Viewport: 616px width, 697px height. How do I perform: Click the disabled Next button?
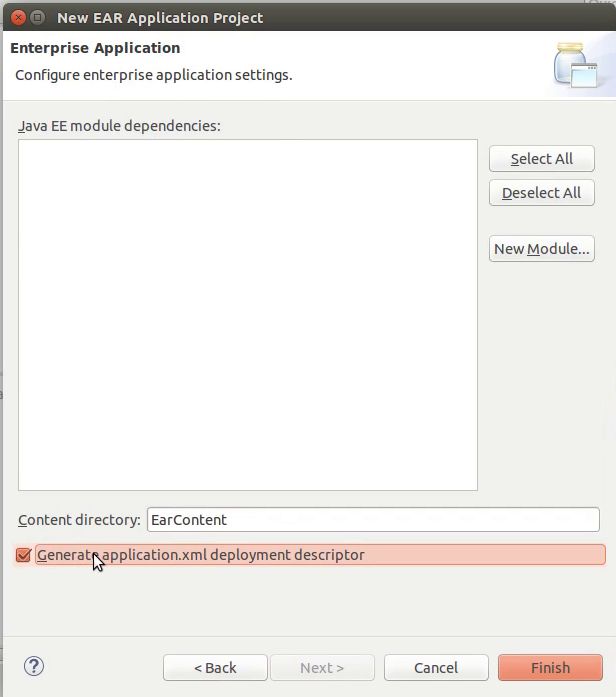322,668
